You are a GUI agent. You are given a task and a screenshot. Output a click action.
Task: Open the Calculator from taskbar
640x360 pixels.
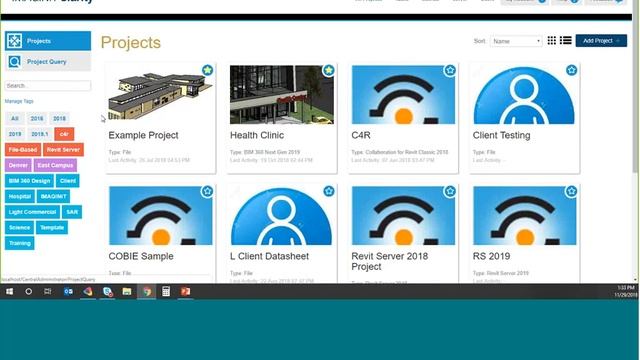(x=166, y=291)
